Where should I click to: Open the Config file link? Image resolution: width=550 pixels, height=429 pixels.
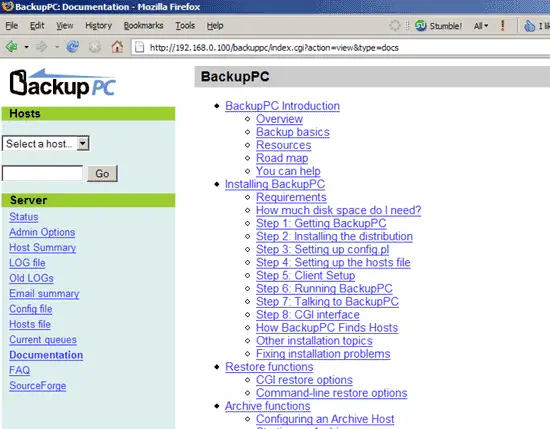point(31,309)
